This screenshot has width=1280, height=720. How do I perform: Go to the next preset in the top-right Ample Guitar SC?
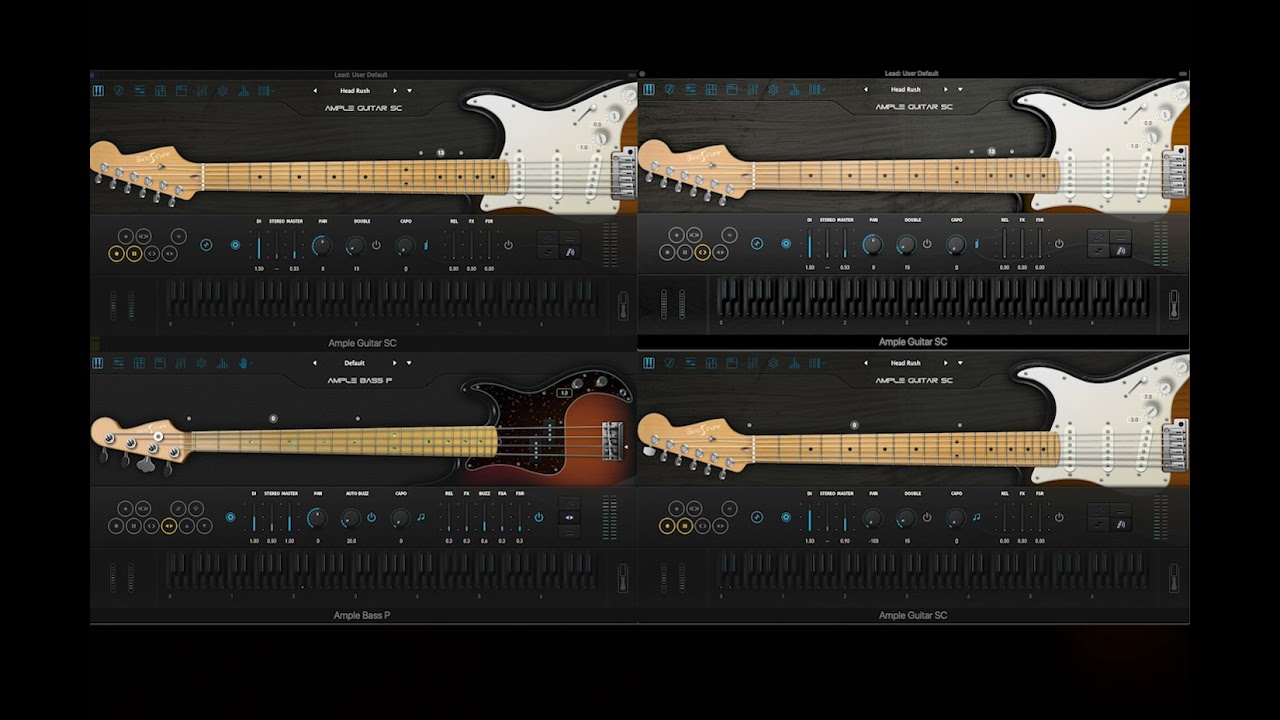(945, 89)
